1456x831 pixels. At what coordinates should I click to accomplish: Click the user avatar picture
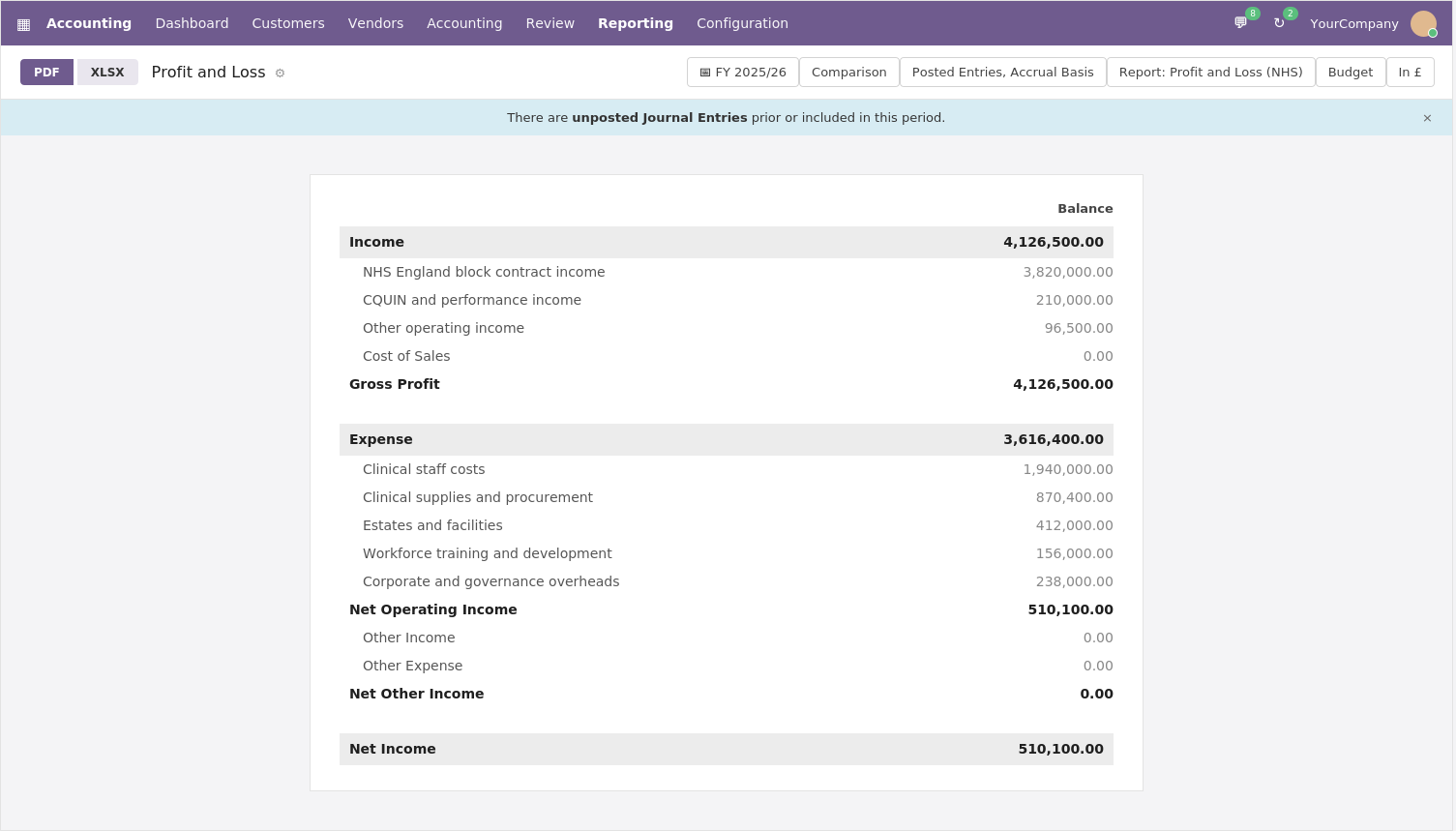(x=1423, y=23)
